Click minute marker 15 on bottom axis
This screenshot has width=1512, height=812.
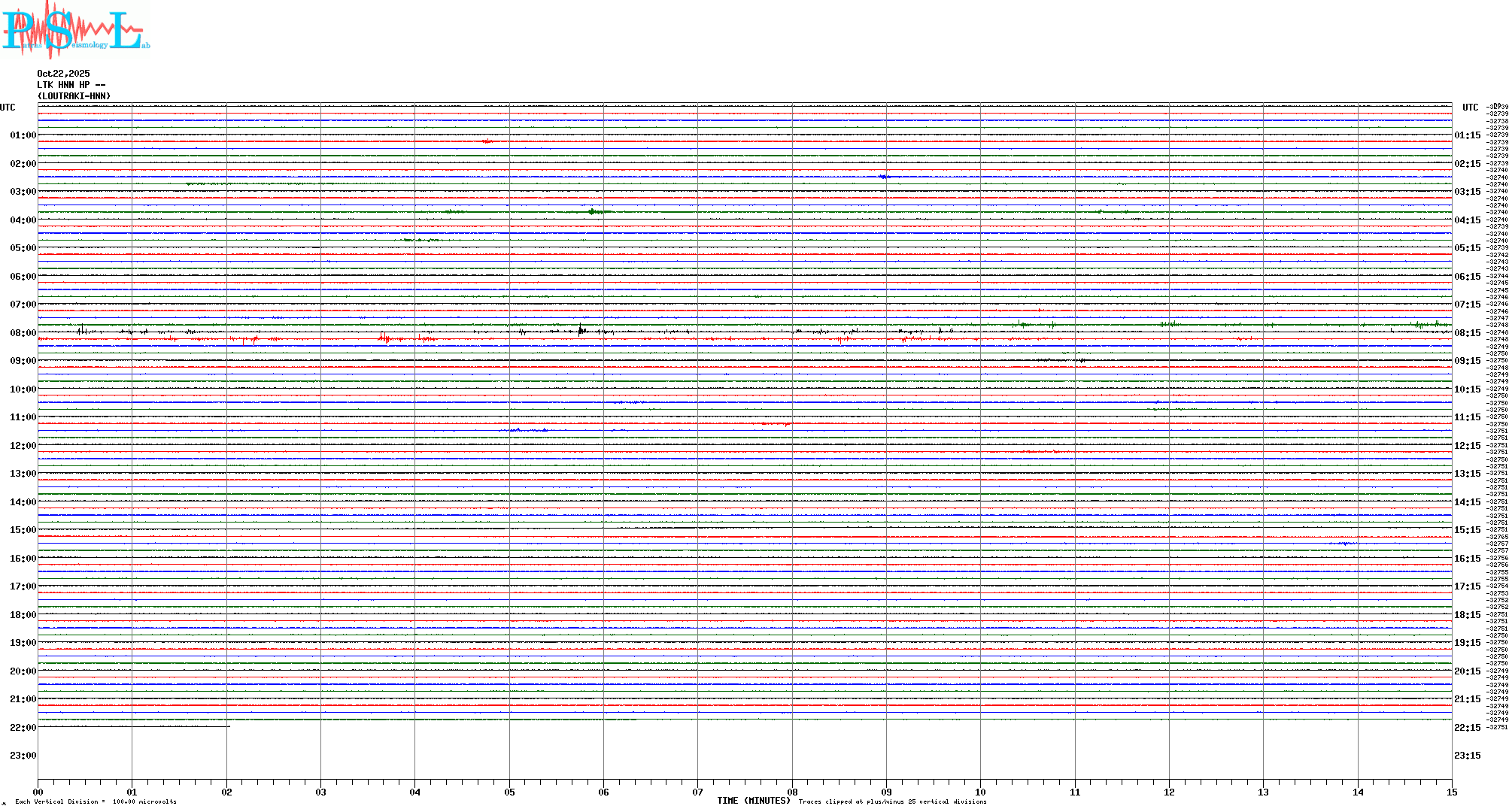point(1451,792)
